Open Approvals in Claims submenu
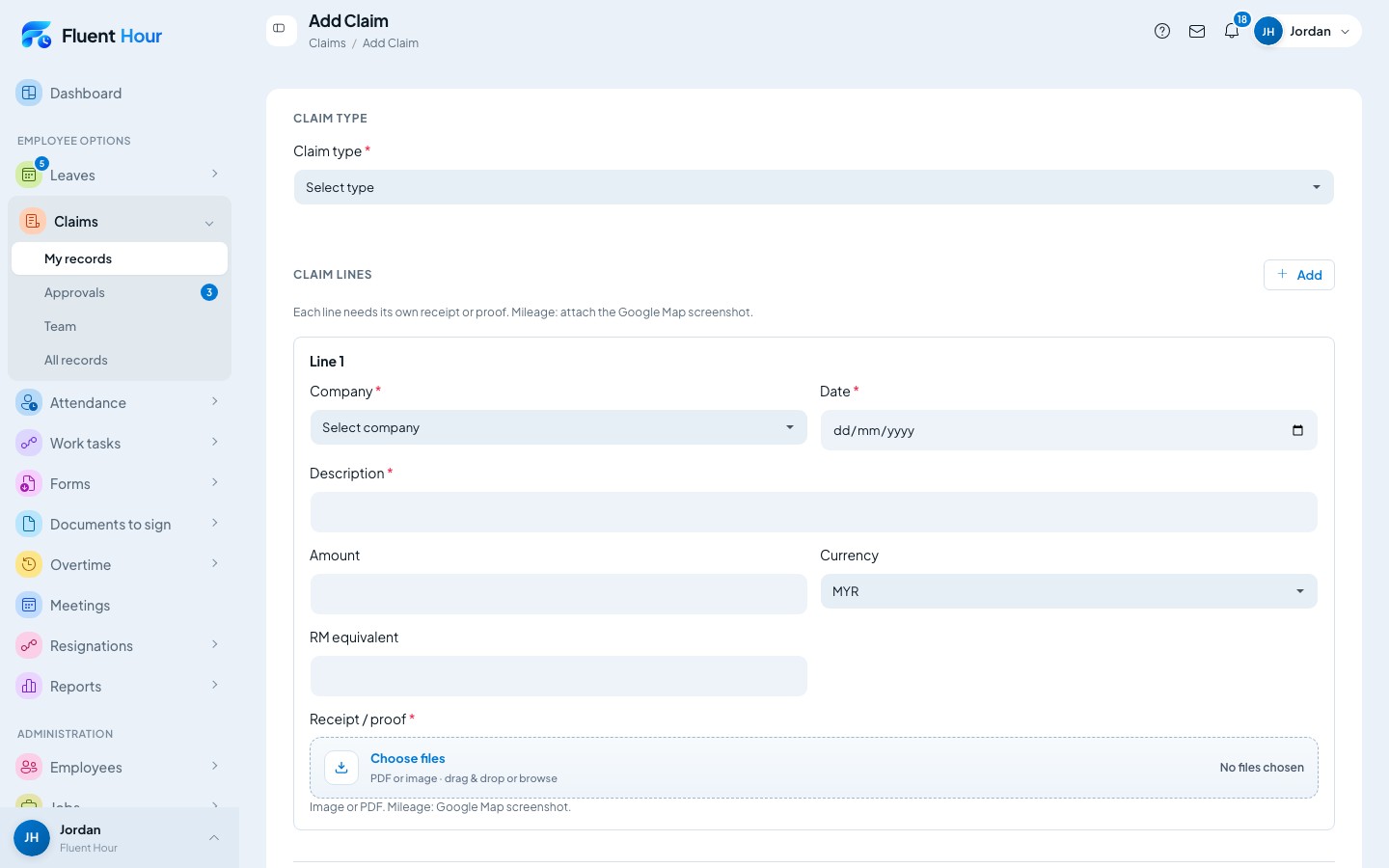The width and height of the screenshot is (1389, 868). (120, 292)
